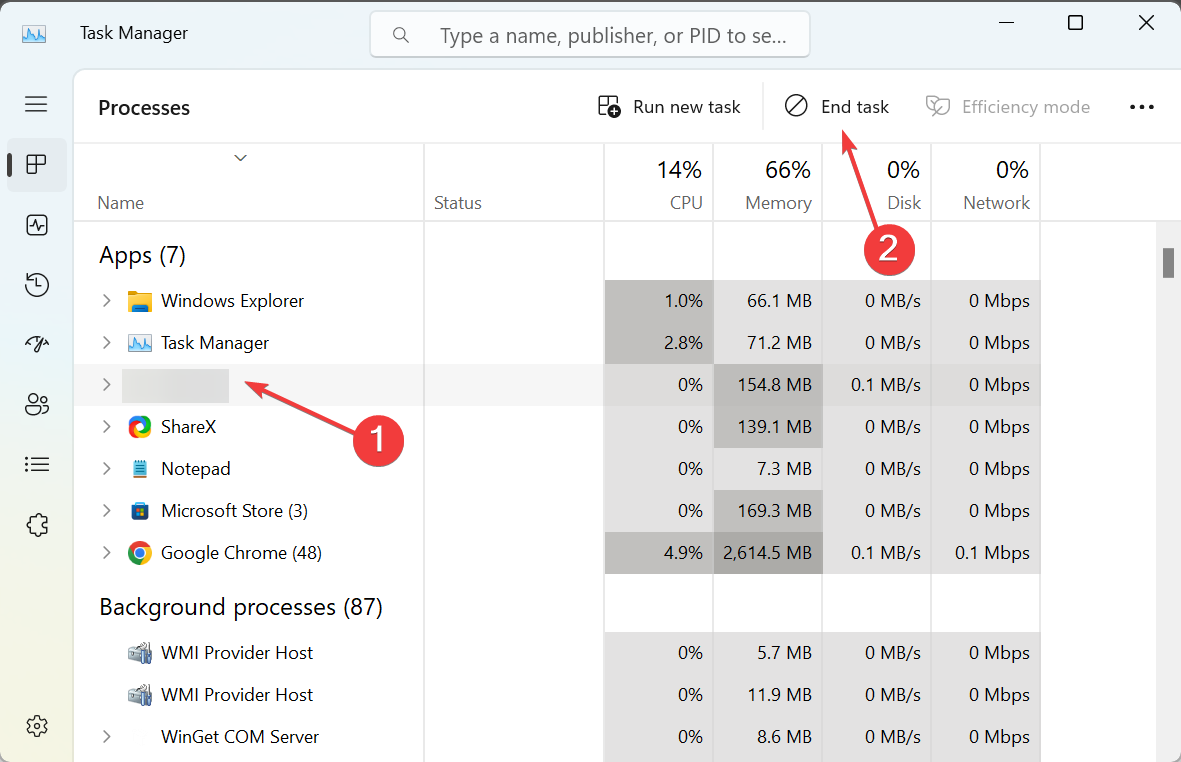Select the ShareX process name
The width and height of the screenshot is (1181, 762).
[188, 427]
